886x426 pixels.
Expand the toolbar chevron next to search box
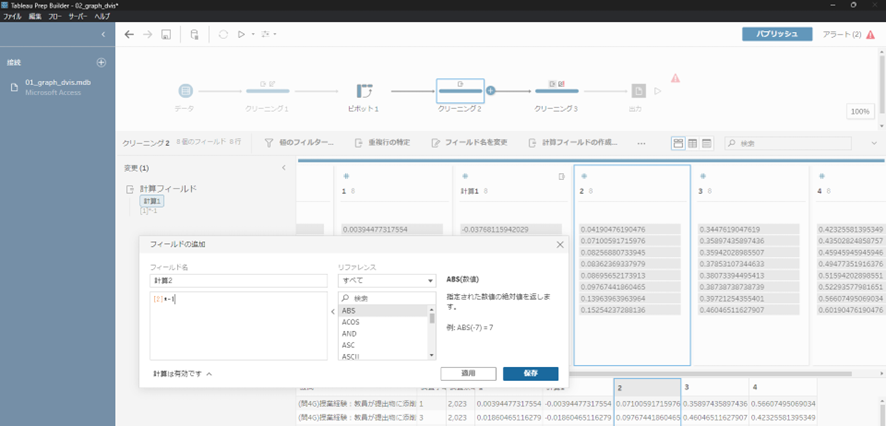point(874,144)
